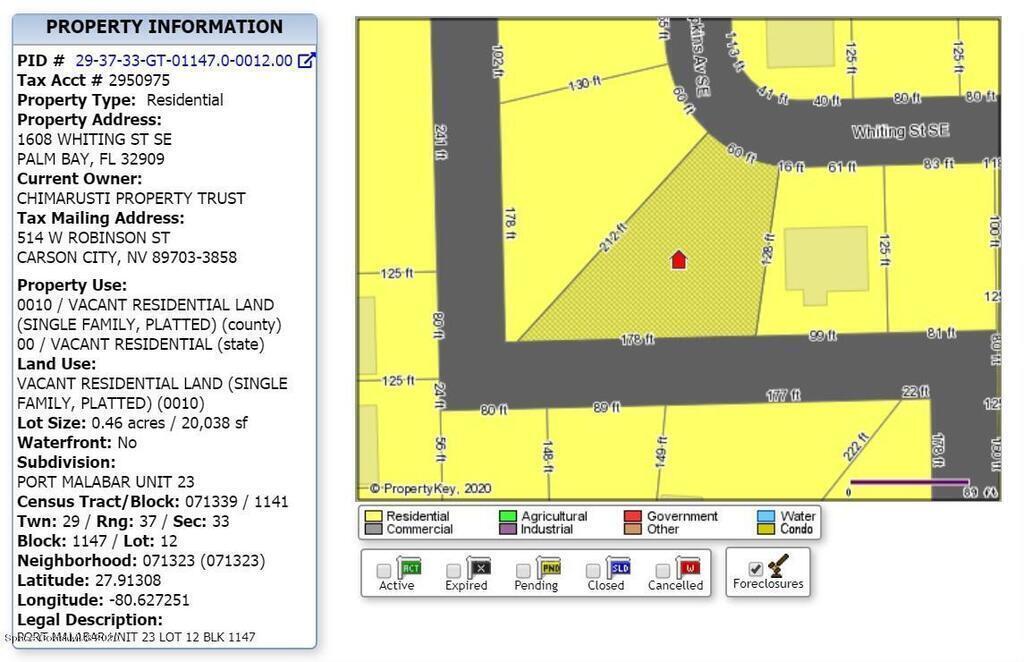This screenshot has width=1024, height=662.
Task: Tick the Pending listings checkbox
Action: [x=523, y=571]
